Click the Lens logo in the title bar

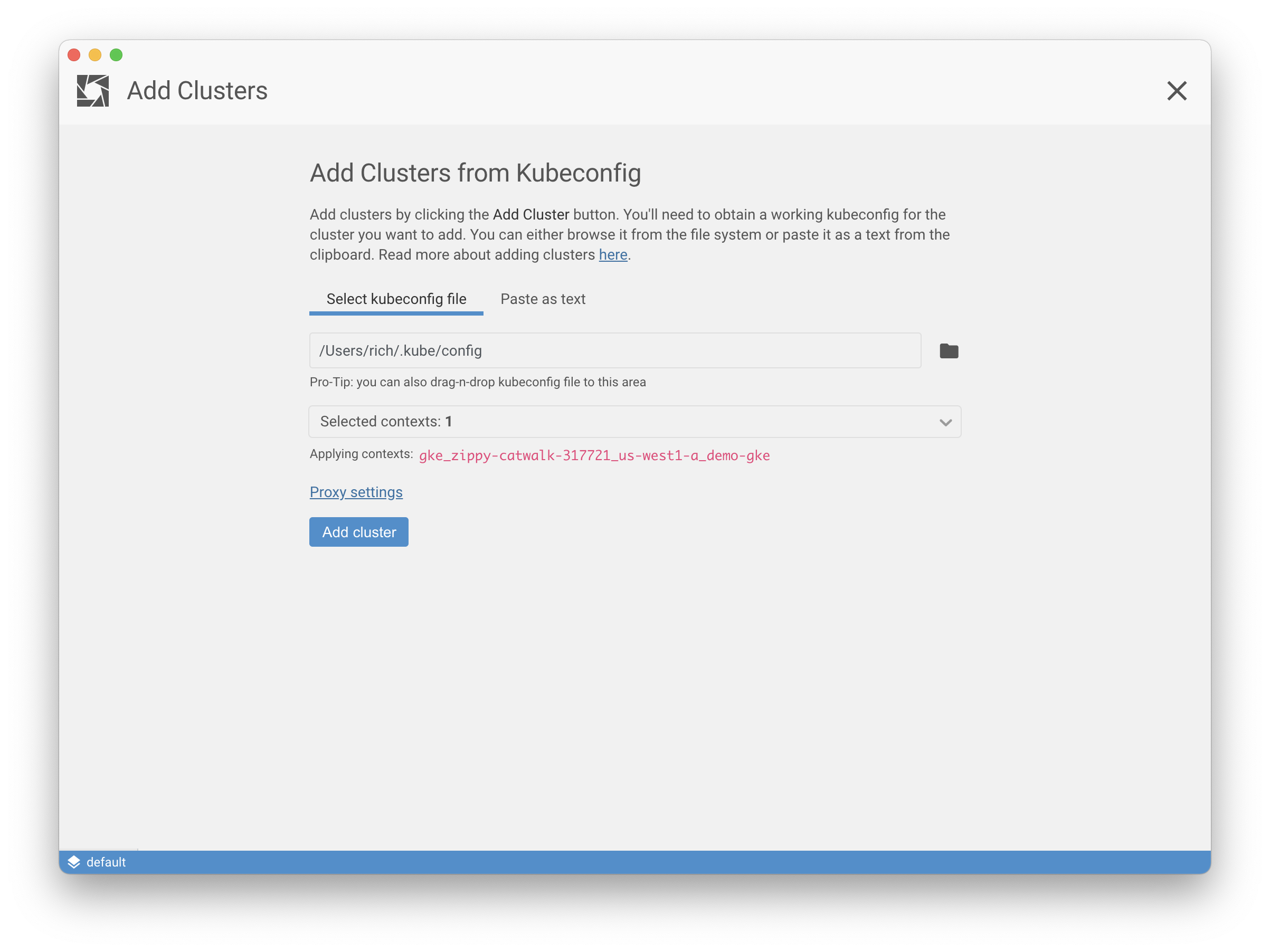93,90
